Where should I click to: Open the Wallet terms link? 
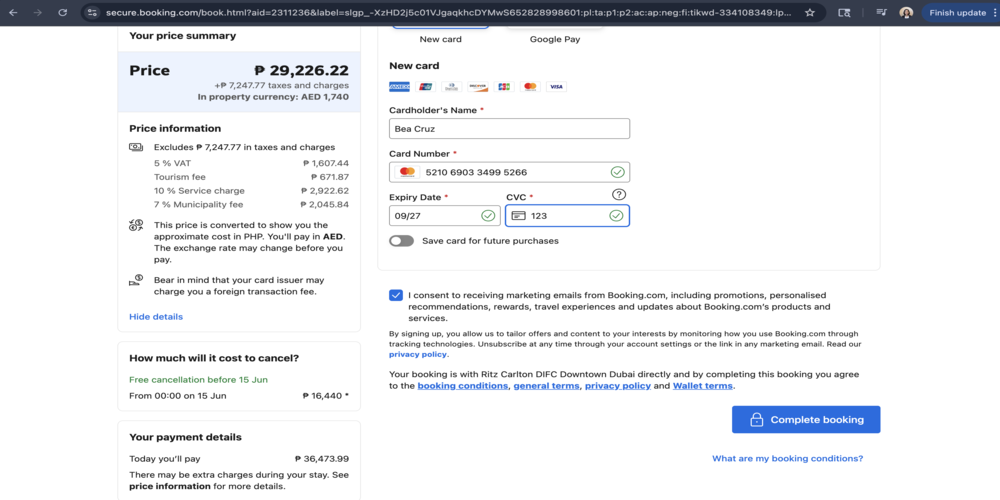[703, 386]
